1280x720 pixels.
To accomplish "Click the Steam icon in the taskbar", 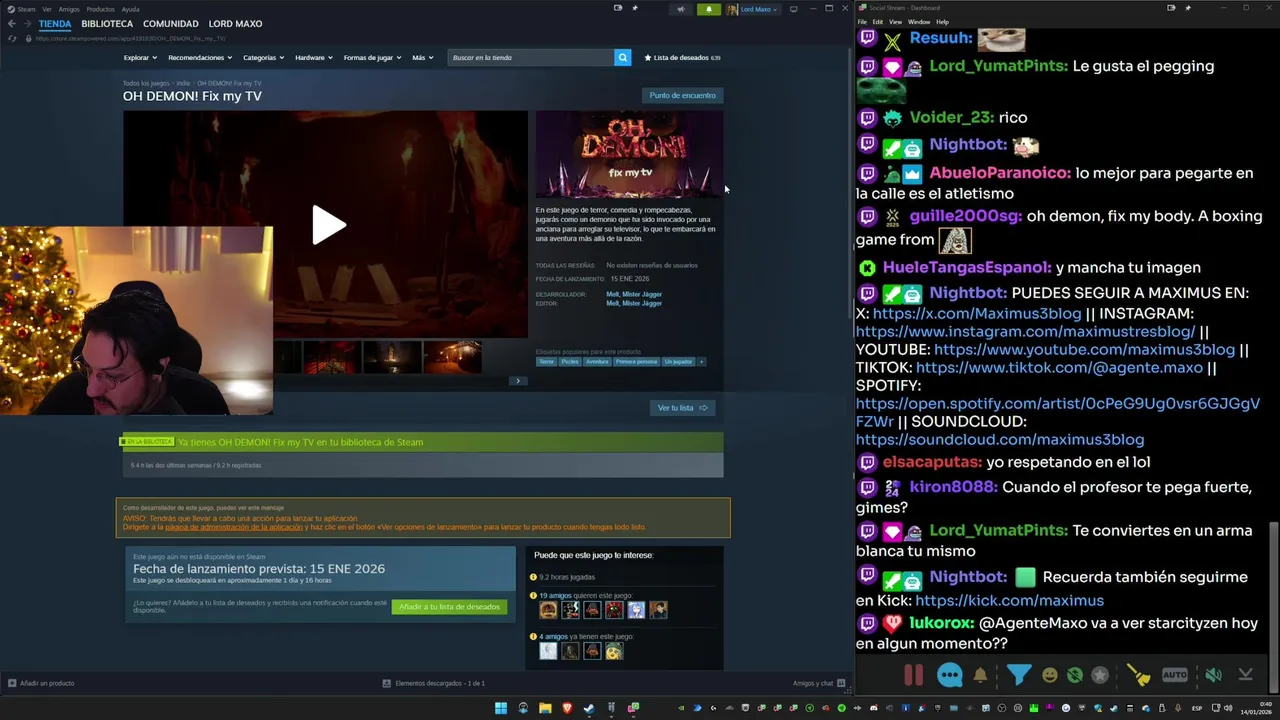I will [x=589, y=708].
